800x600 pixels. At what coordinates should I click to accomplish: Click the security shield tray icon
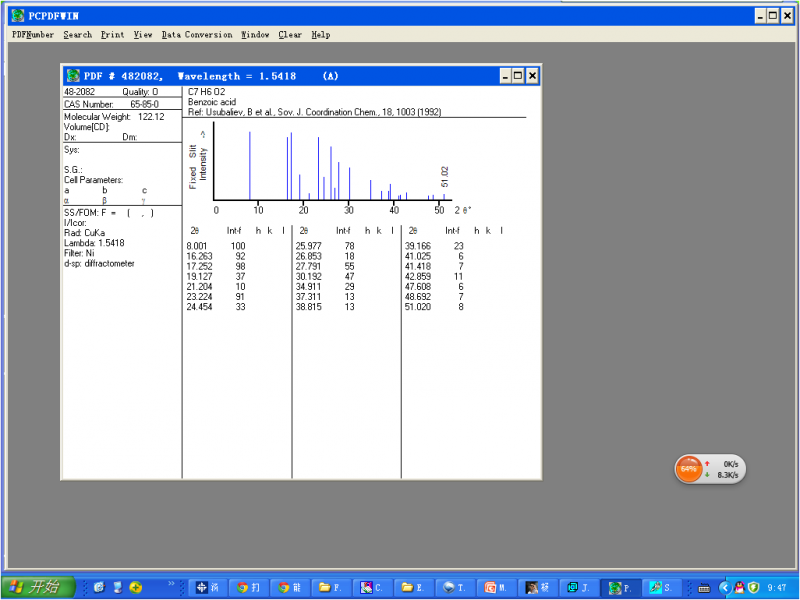[x=753, y=588]
